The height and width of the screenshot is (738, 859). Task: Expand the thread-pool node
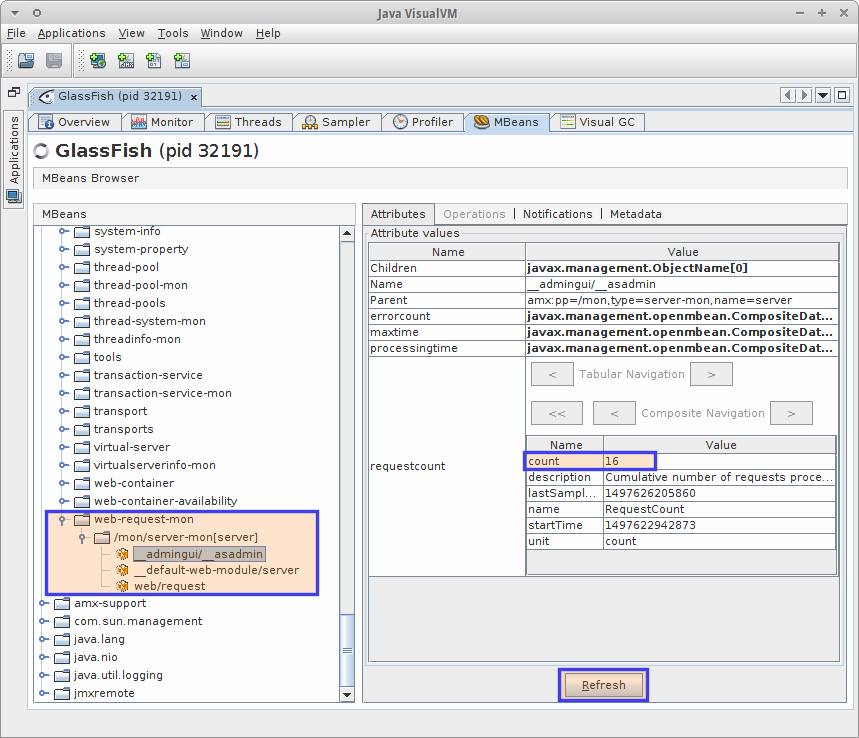coord(64,267)
